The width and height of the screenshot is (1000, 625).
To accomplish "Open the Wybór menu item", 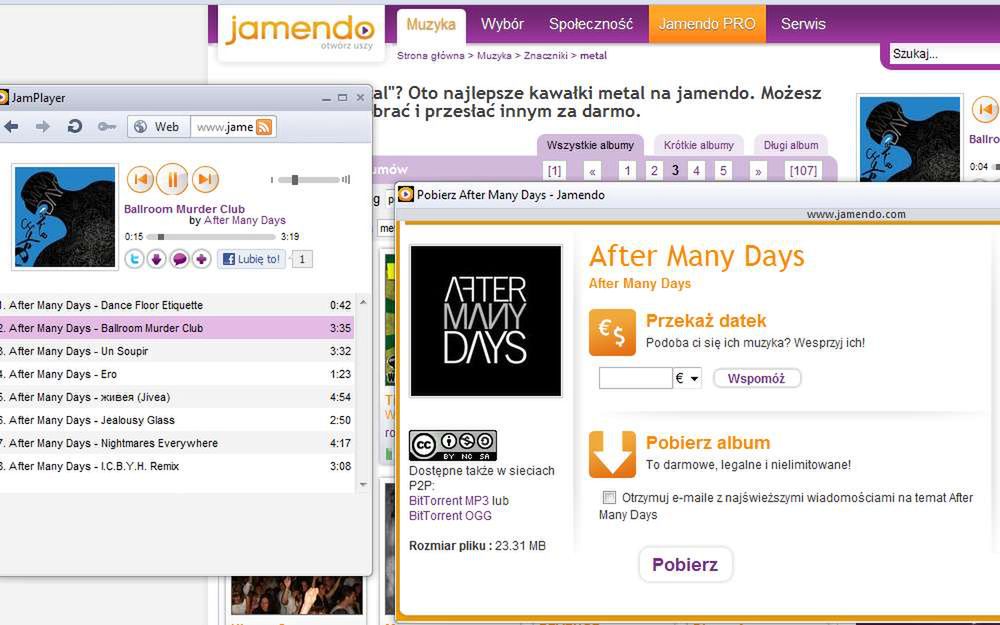I will (x=503, y=24).
